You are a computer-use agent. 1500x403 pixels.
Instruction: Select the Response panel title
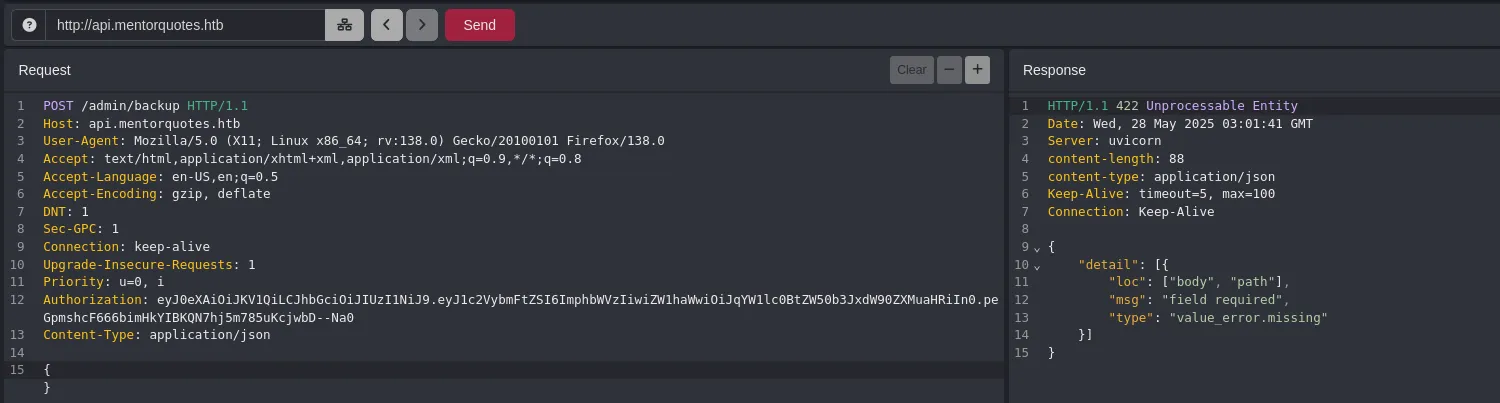(x=1054, y=70)
